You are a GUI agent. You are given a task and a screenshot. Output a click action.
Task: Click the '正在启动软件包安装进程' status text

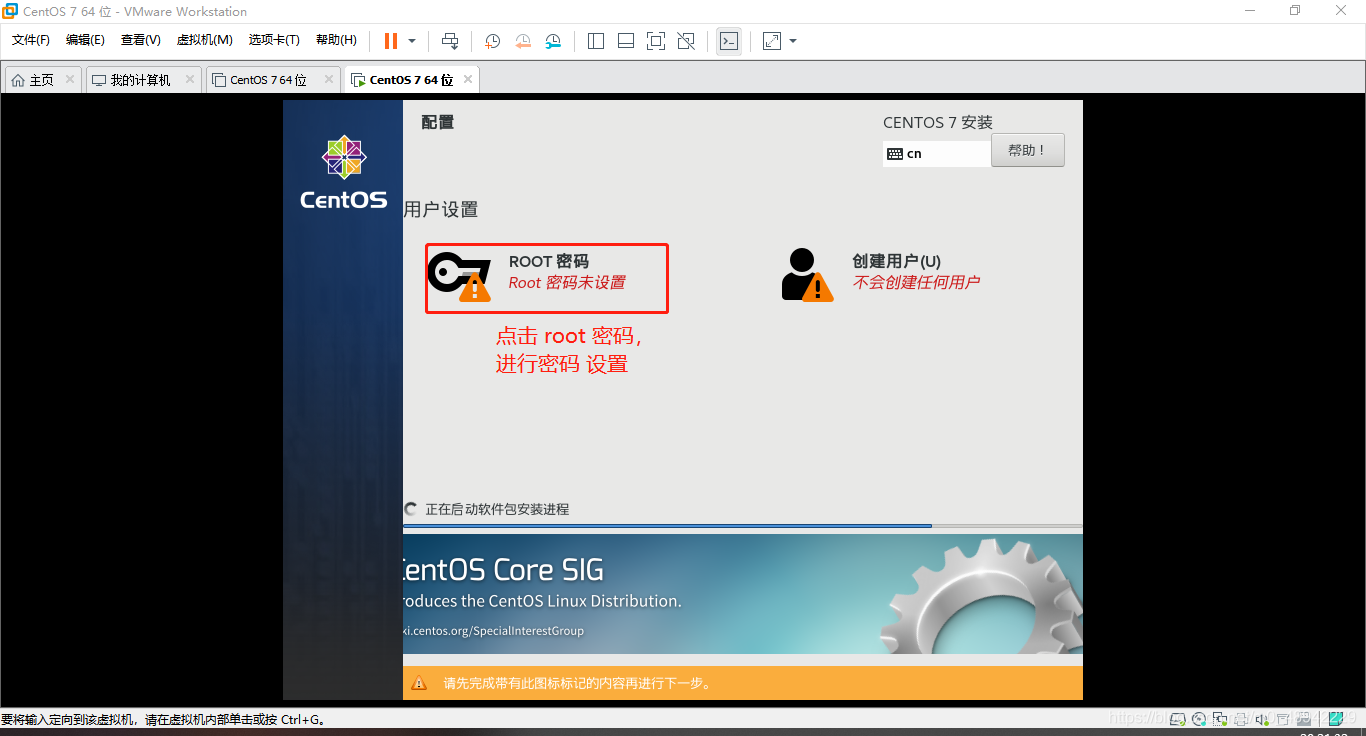click(497, 509)
